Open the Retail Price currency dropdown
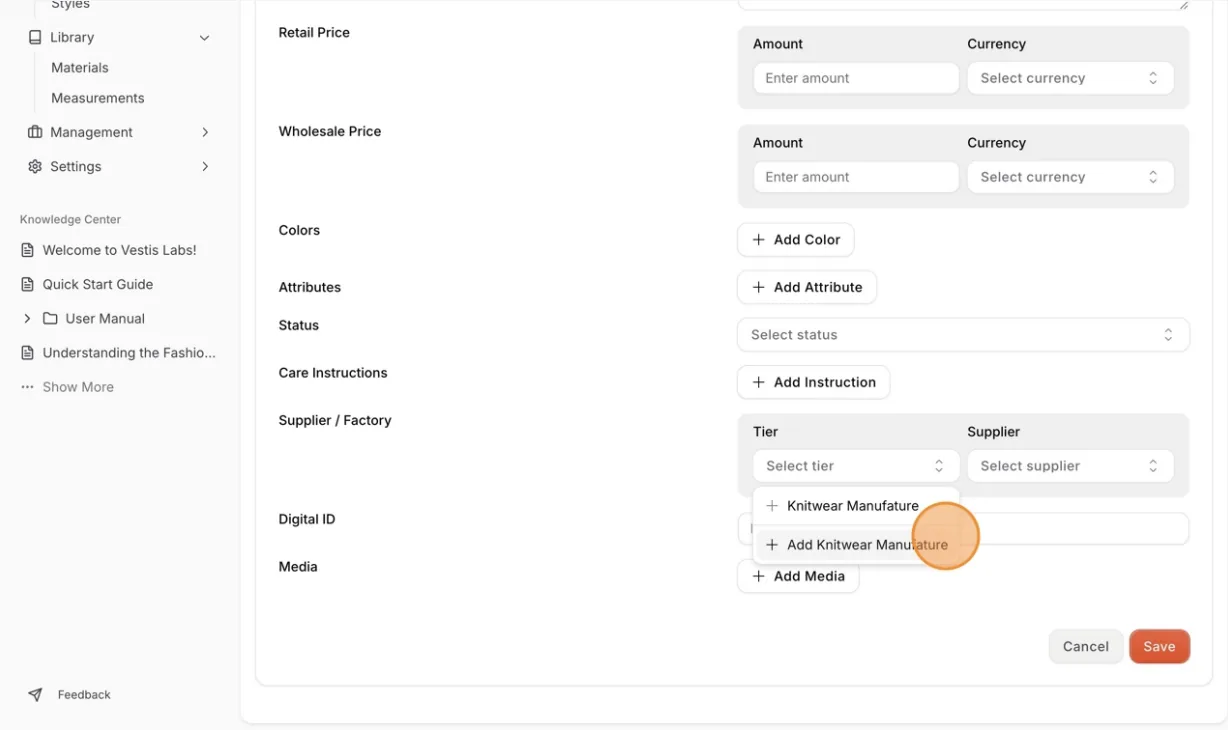Viewport: 1228px width, 730px height. (1070, 78)
